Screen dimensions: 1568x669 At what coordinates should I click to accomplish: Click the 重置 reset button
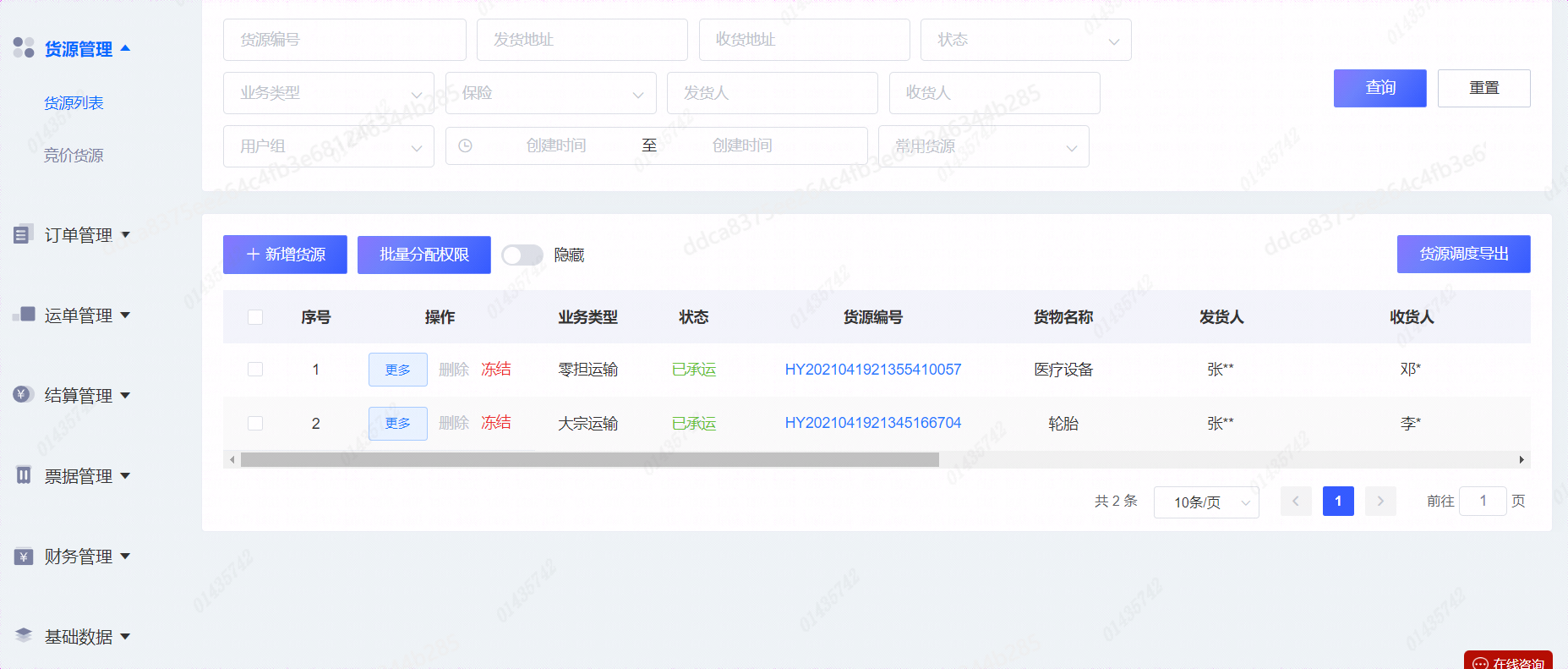[x=1484, y=88]
